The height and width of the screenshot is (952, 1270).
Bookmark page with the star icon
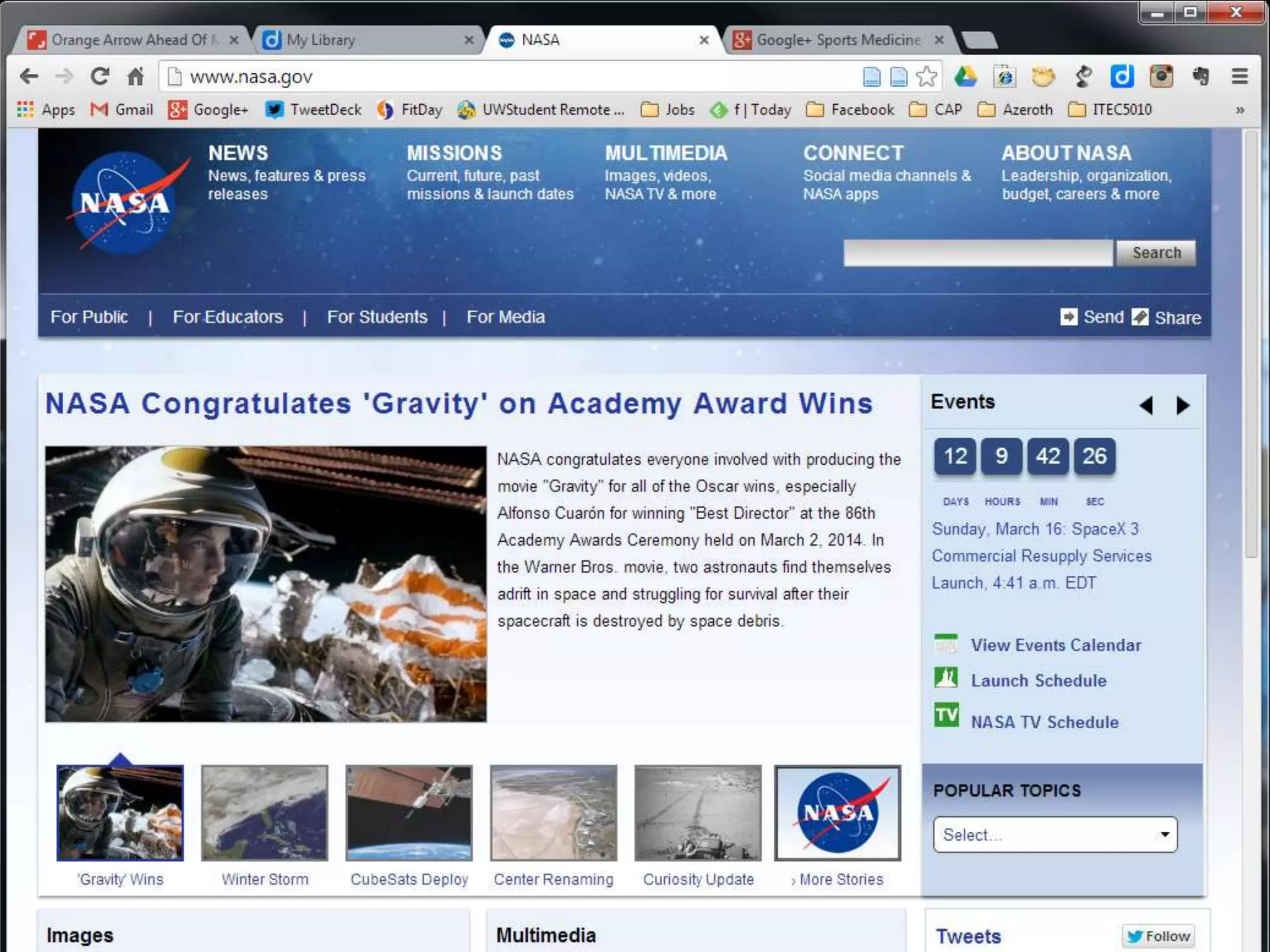click(926, 77)
